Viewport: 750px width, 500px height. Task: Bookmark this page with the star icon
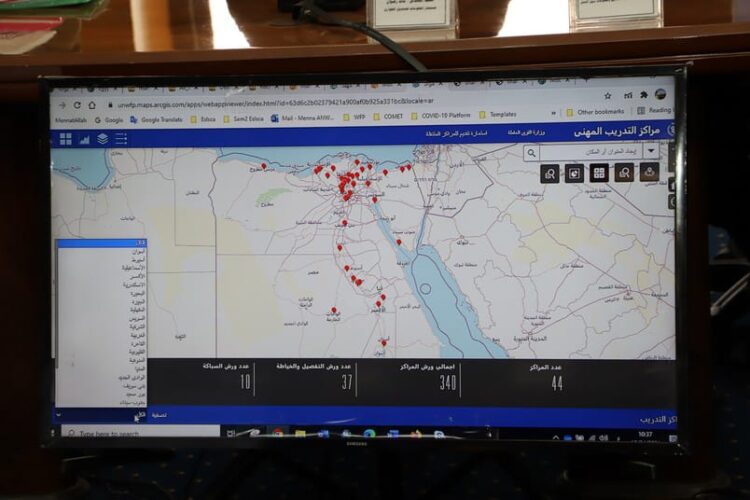(x=608, y=95)
